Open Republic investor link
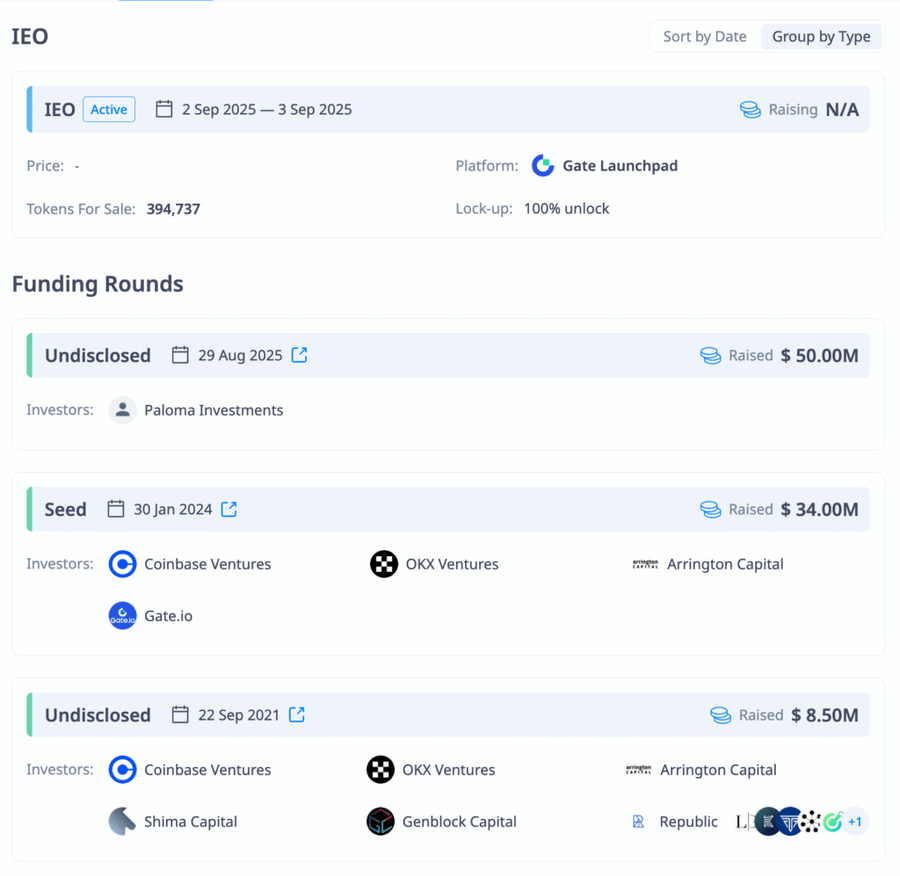 [688, 822]
